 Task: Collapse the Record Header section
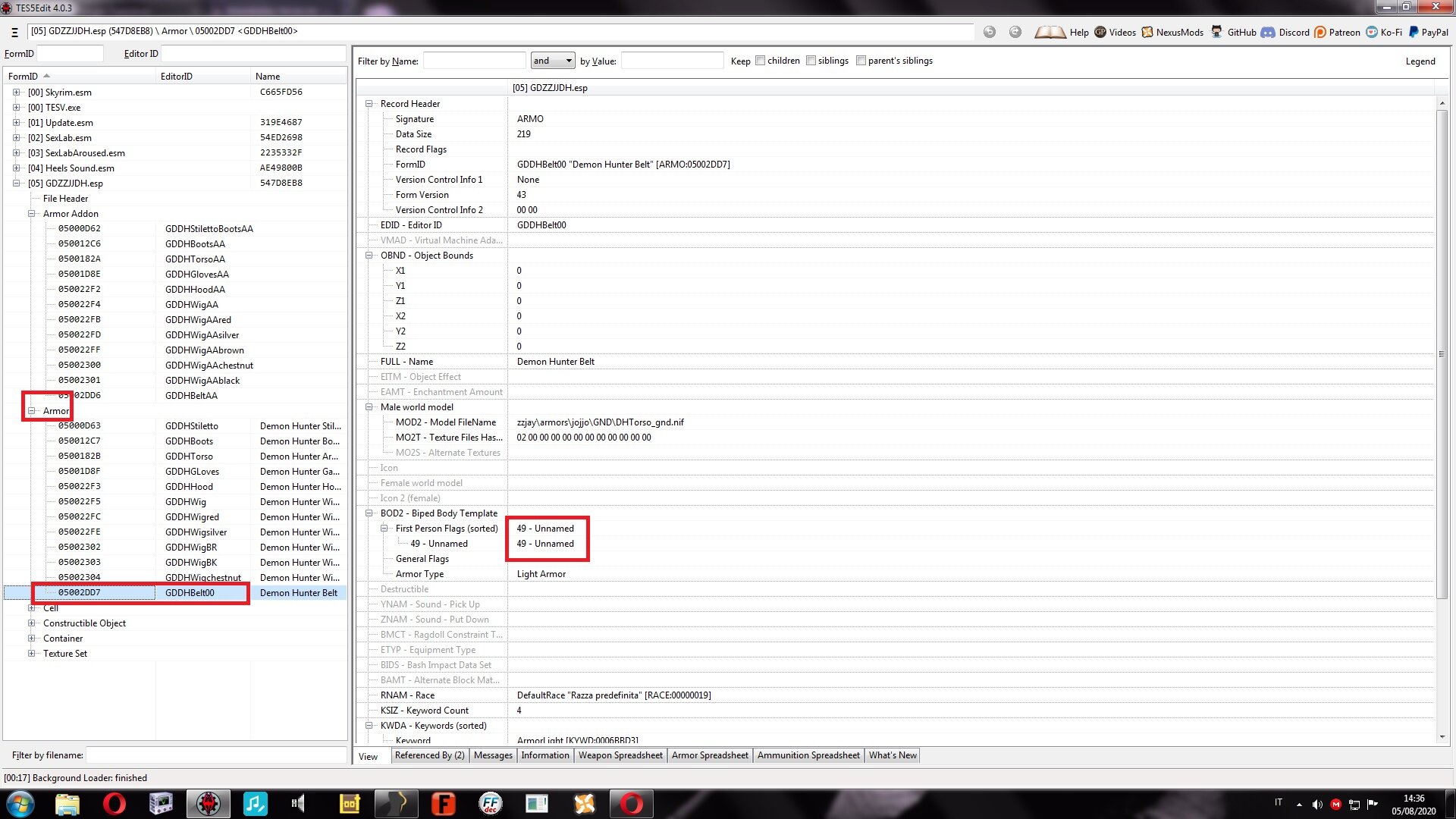(x=369, y=104)
